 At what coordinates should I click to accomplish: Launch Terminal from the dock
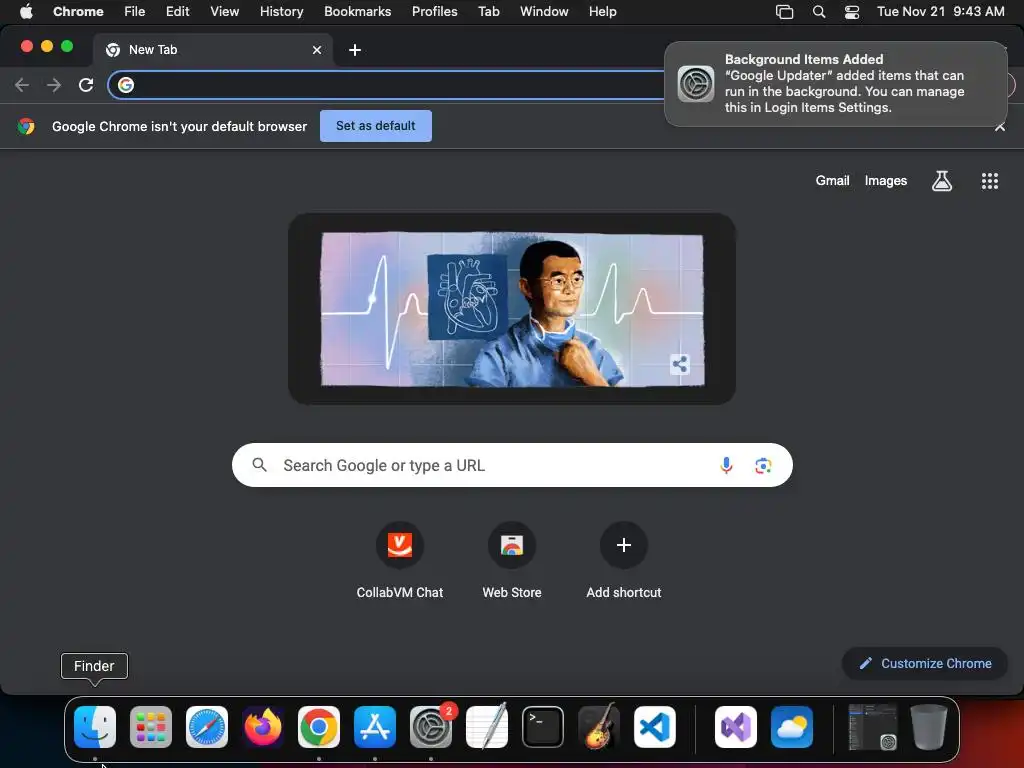[543, 726]
